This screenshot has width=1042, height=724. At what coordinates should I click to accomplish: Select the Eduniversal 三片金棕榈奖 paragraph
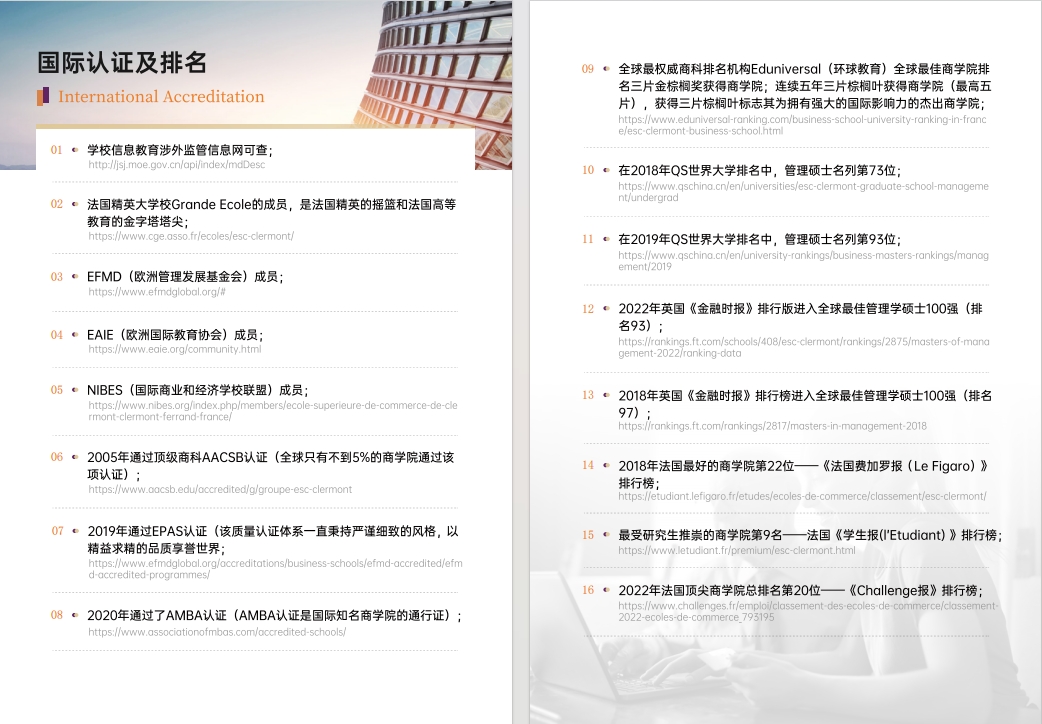coord(804,86)
